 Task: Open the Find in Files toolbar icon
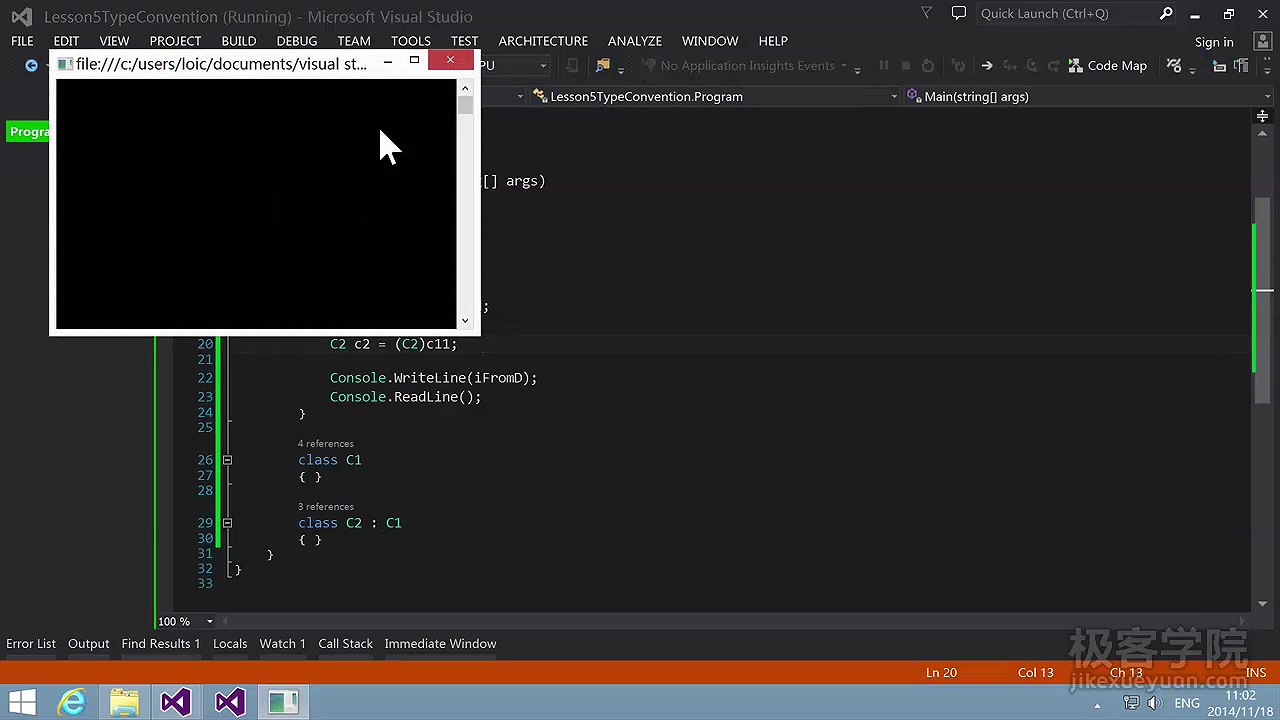(x=603, y=66)
